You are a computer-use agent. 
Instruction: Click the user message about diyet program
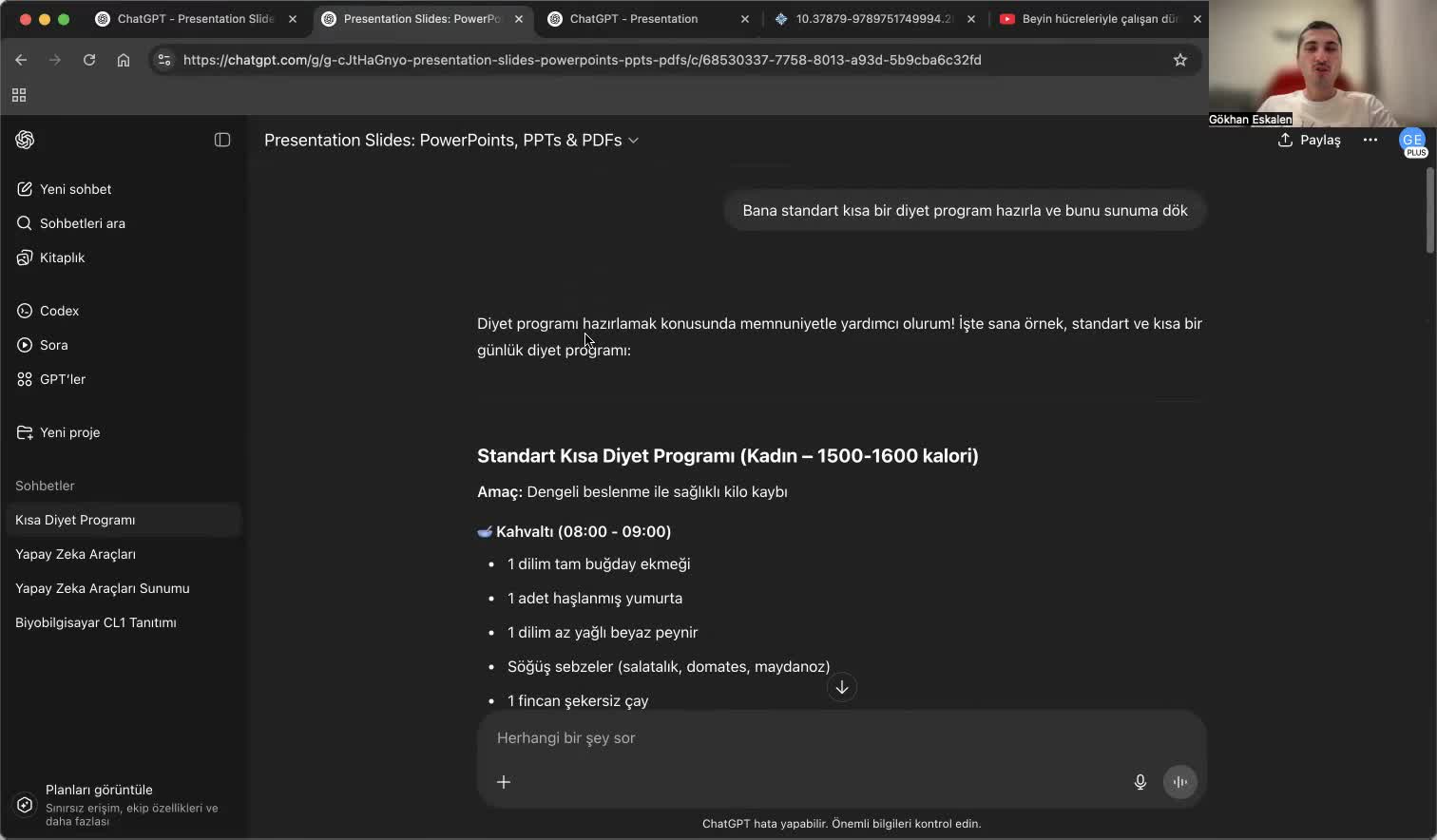tap(965, 211)
